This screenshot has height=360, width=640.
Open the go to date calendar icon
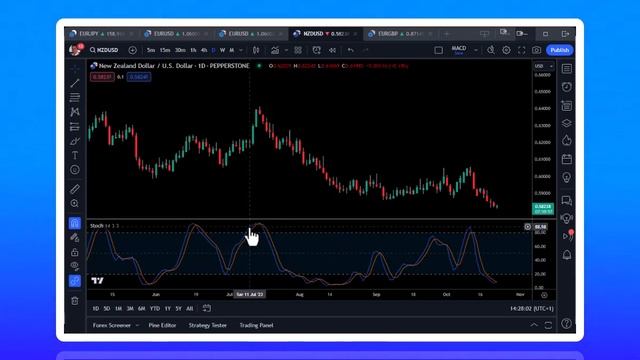pos(207,308)
